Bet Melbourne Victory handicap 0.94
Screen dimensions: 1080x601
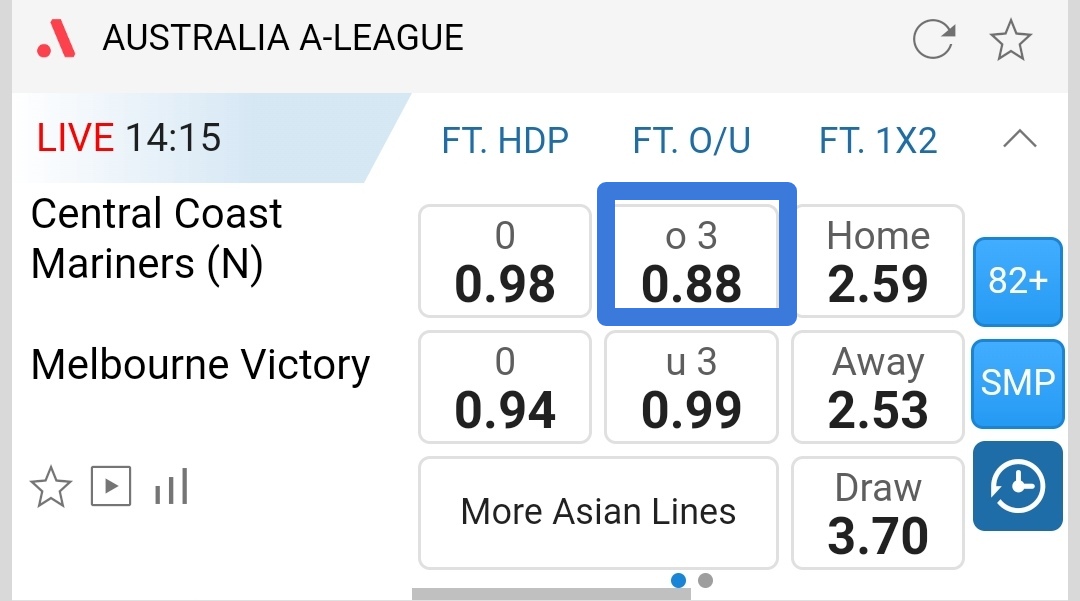pos(505,387)
